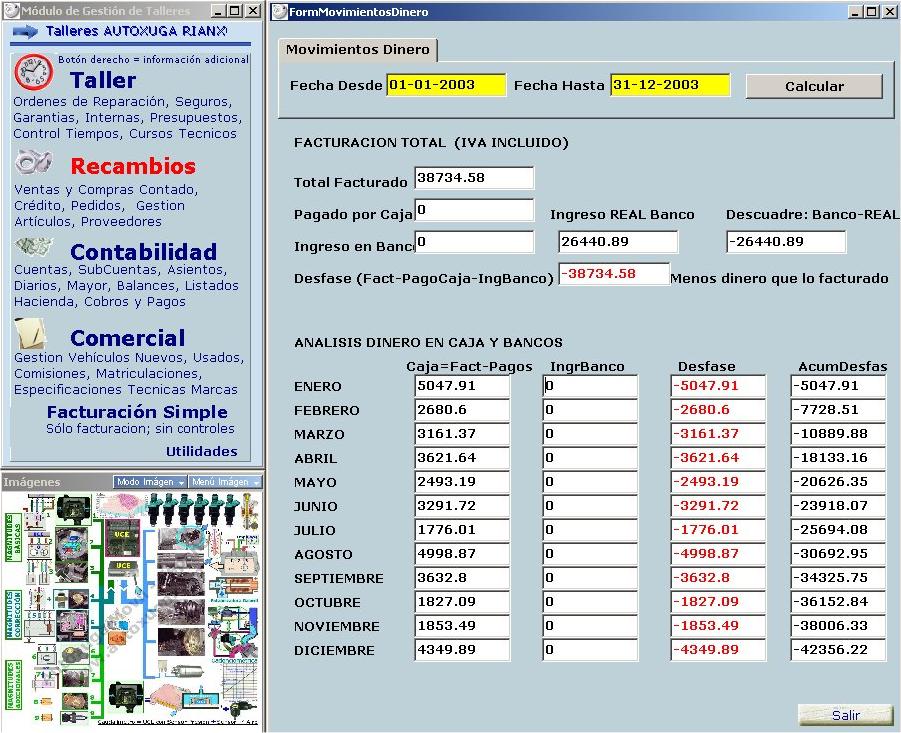Screen dimensions: 901x733
Task: Click the AGOSTO AcumDesfas field -30692.95
Action: coord(838,554)
